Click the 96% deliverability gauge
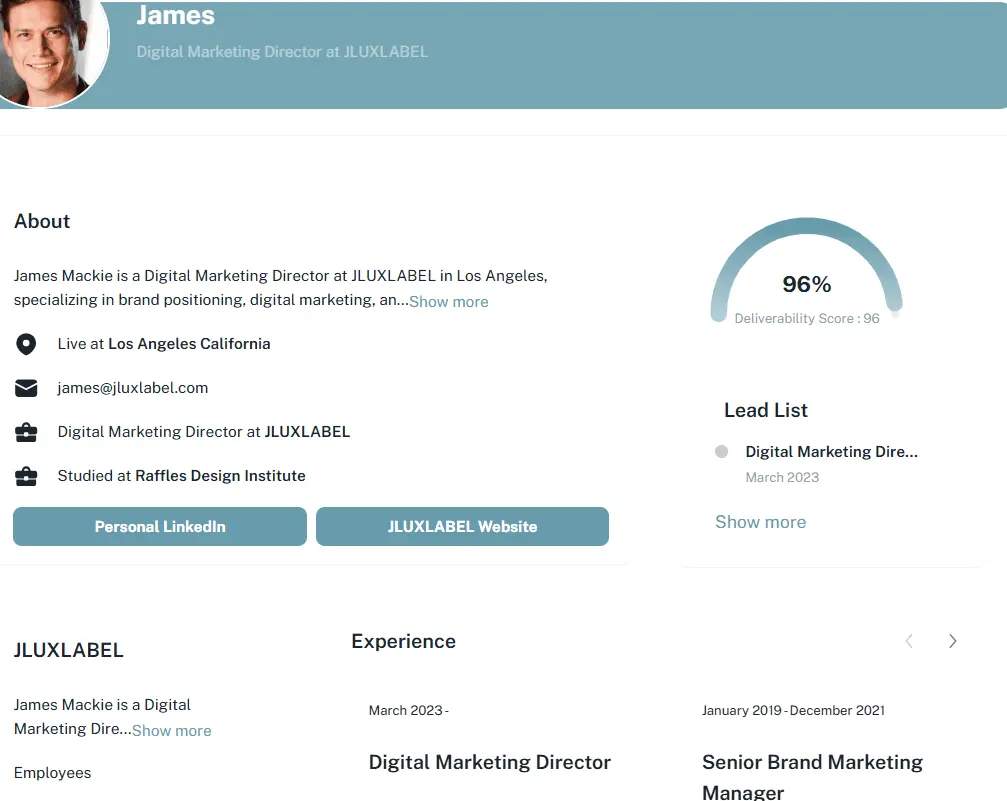The width and height of the screenshot is (1007, 801). point(807,271)
